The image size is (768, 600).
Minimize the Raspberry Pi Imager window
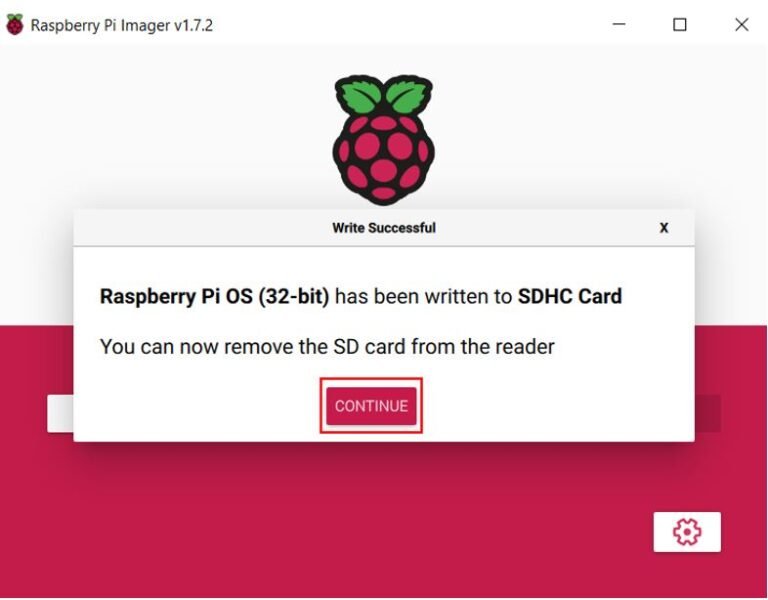point(619,24)
